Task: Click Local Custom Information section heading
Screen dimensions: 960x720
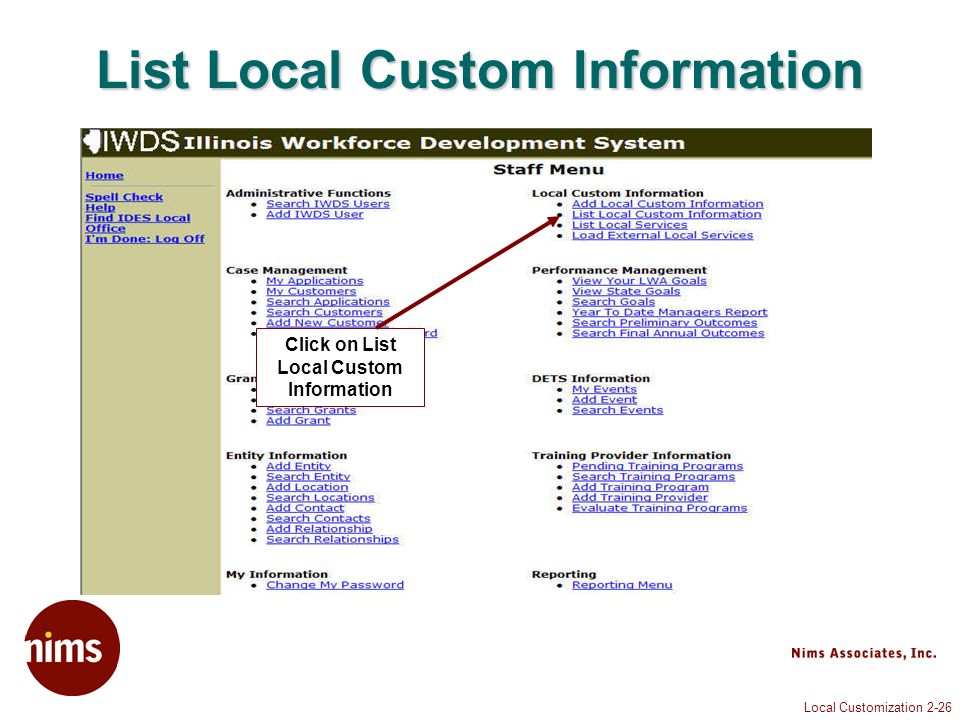Action: pyautogui.click(x=618, y=193)
